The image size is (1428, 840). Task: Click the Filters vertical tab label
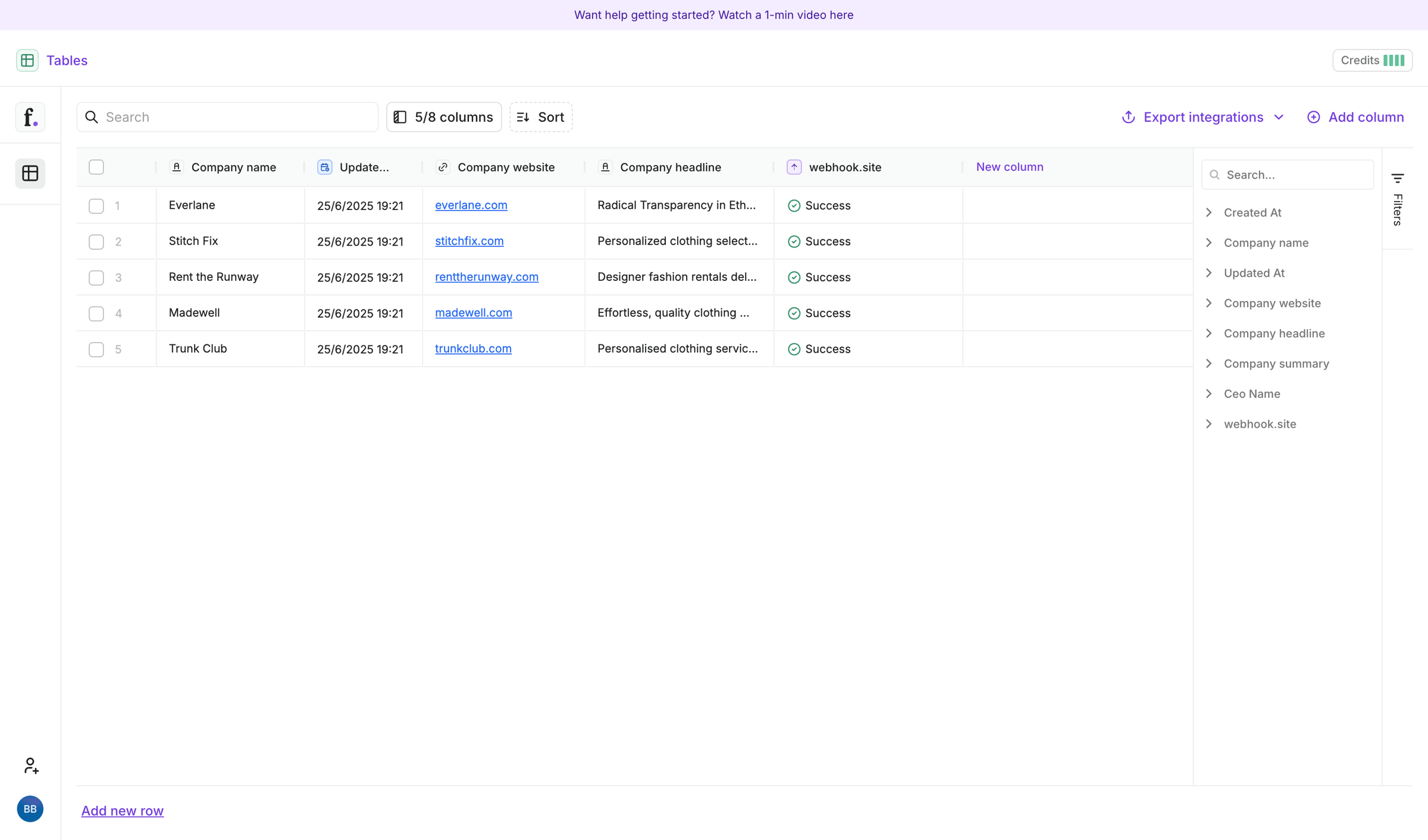(1398, 210)
